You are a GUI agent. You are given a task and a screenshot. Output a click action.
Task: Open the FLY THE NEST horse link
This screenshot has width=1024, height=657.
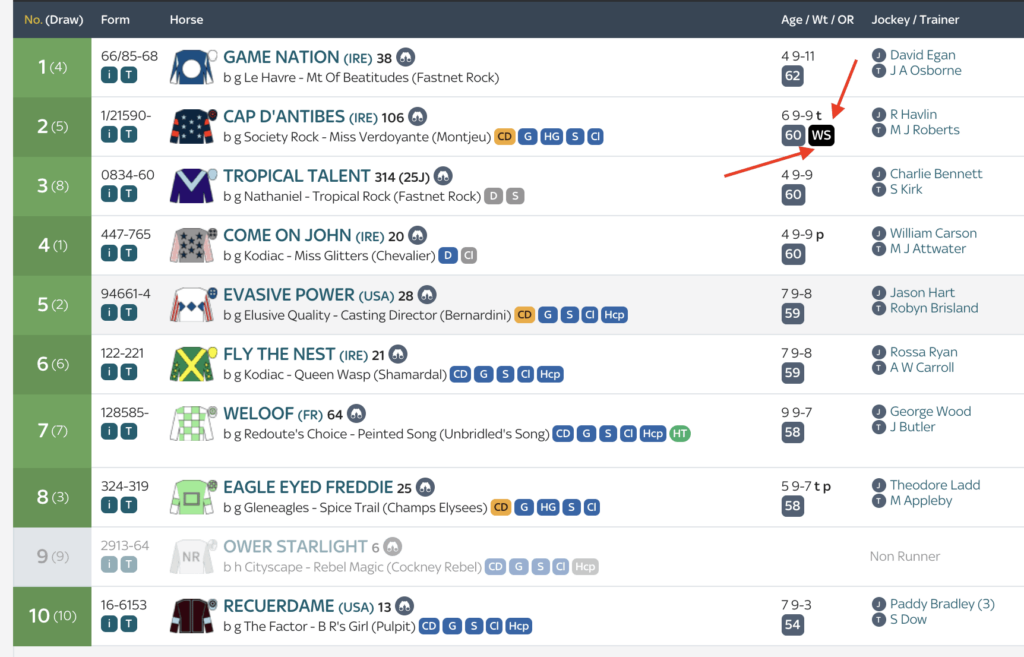(280, 355)
